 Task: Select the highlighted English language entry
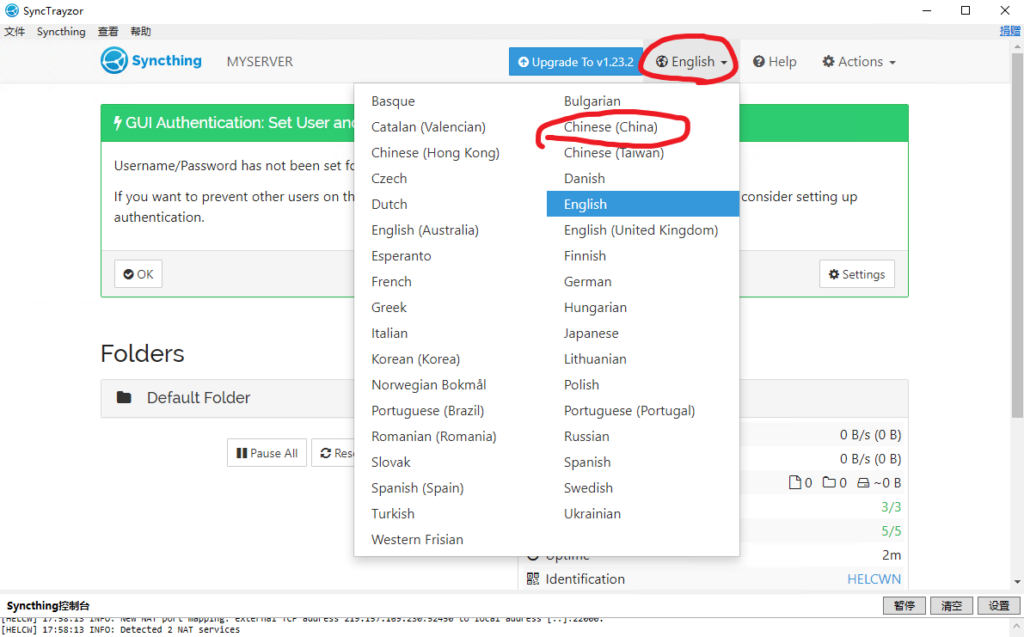click(643, 204)
